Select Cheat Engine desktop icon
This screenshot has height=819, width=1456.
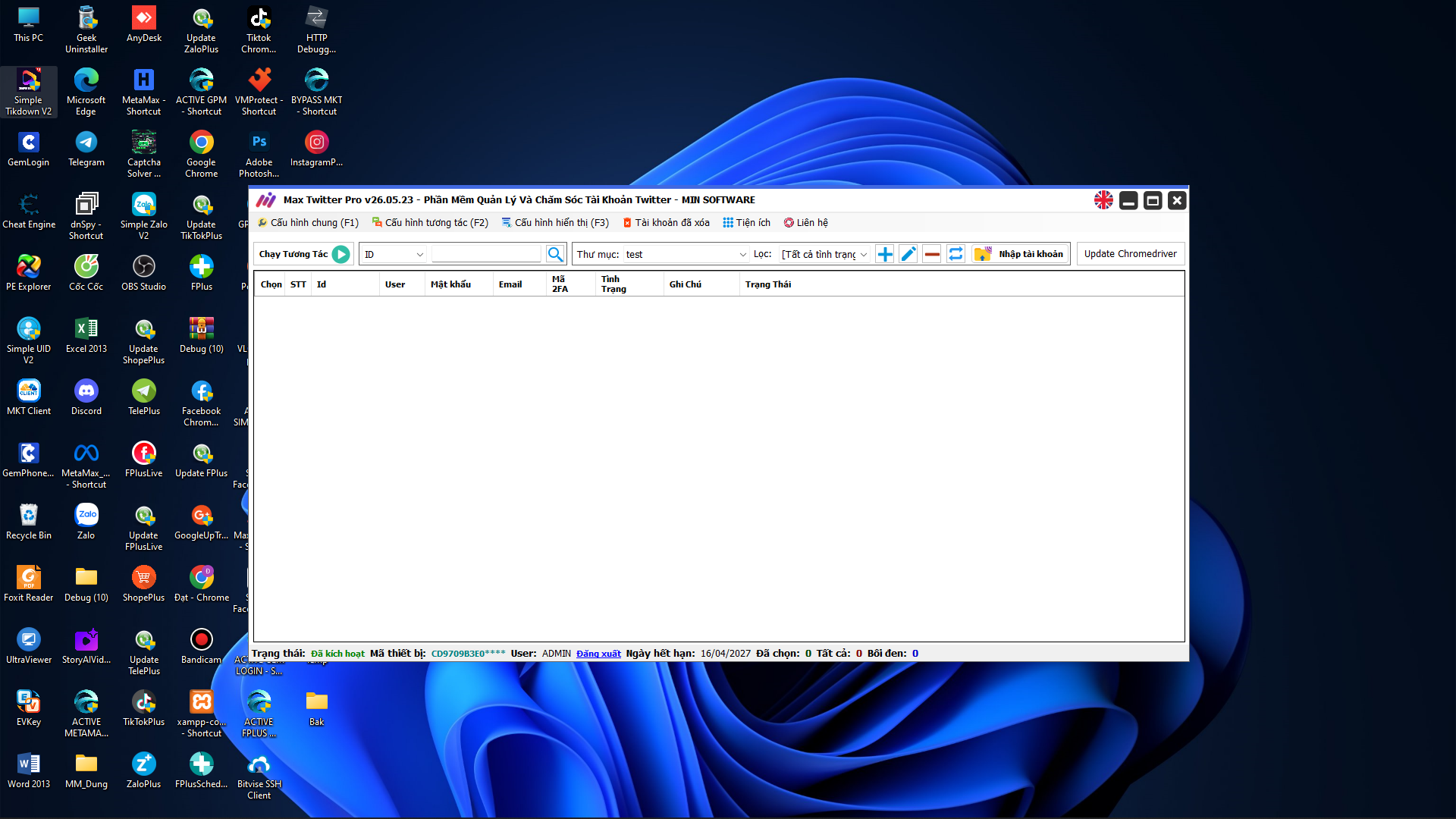[29, 211]
